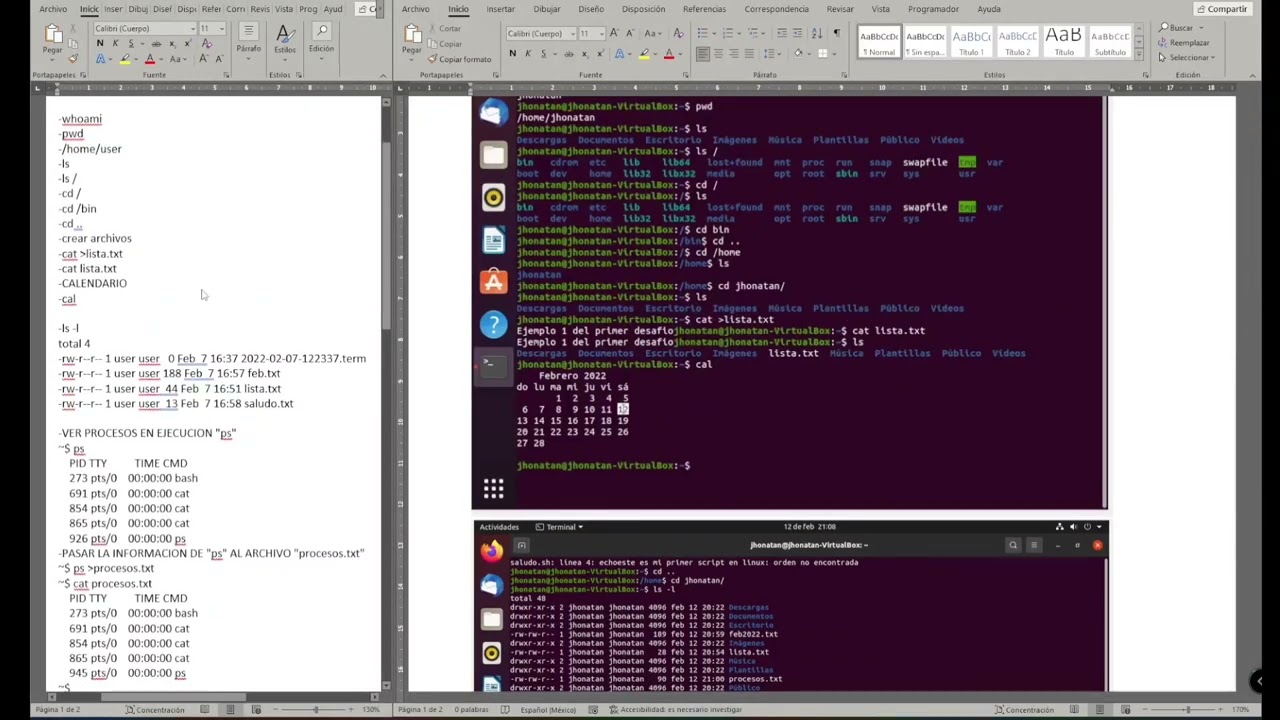Open Insertar tab in right Word window
This screenshot has height=720, width=1280.
click(x=500, y=9)
